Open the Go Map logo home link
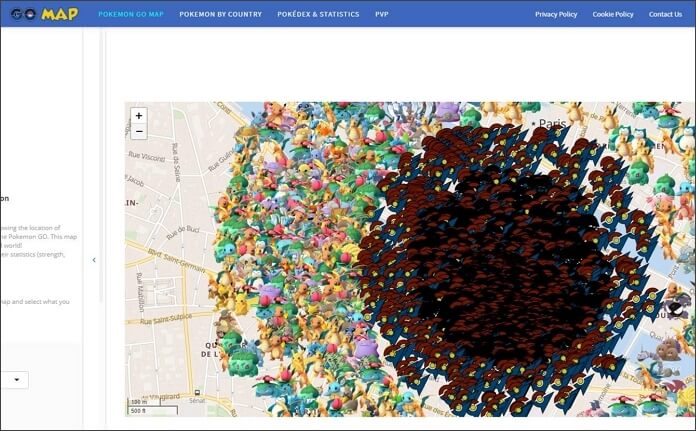Image resolution: width=696 pixels, height=431 pixels. point(45,14)
